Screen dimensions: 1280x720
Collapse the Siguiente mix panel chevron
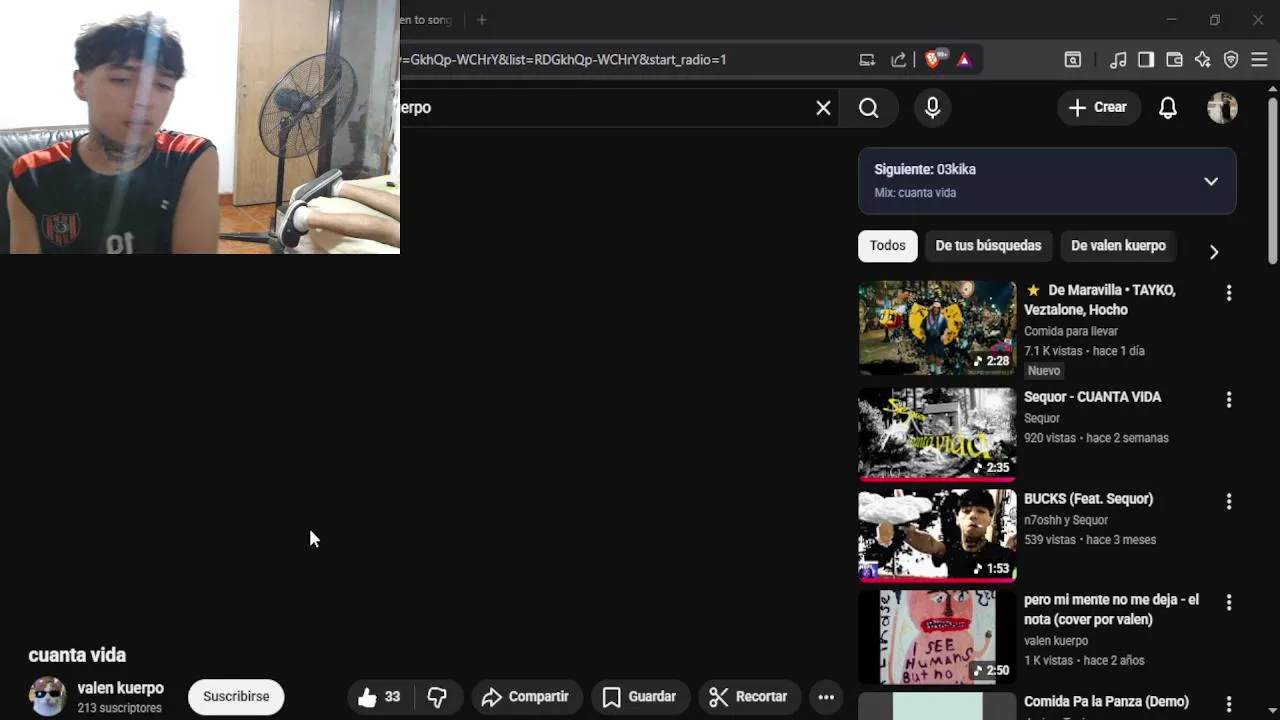tap(1211, 181)
